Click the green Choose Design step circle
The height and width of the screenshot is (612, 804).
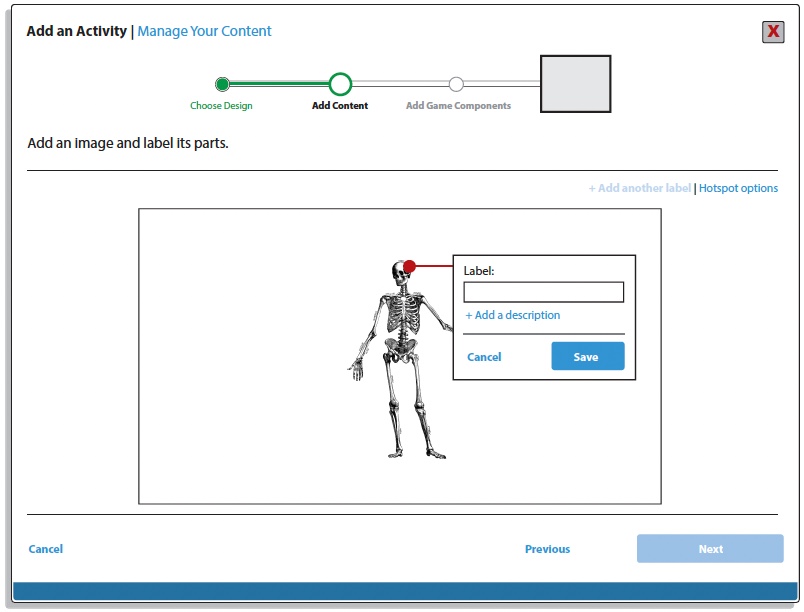tap(222, 84)
